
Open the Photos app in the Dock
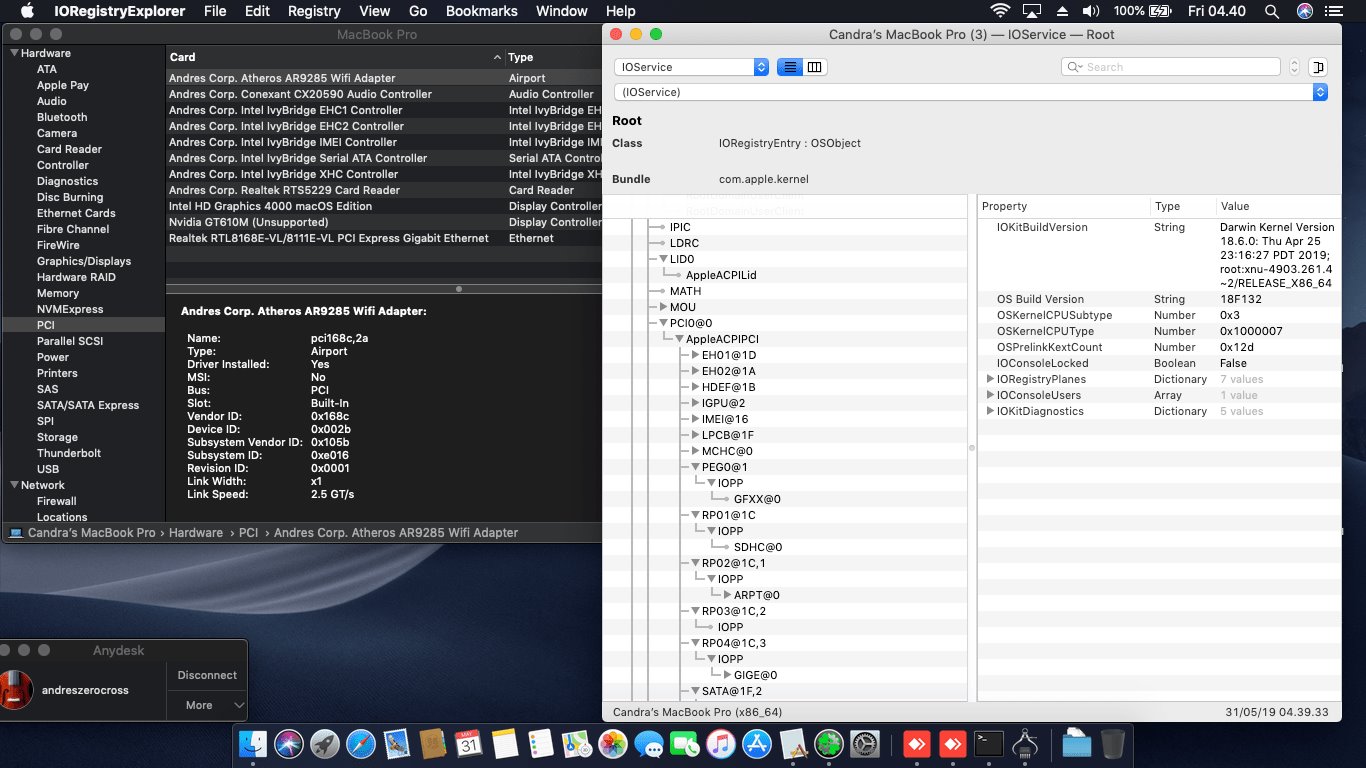point(612,743)
